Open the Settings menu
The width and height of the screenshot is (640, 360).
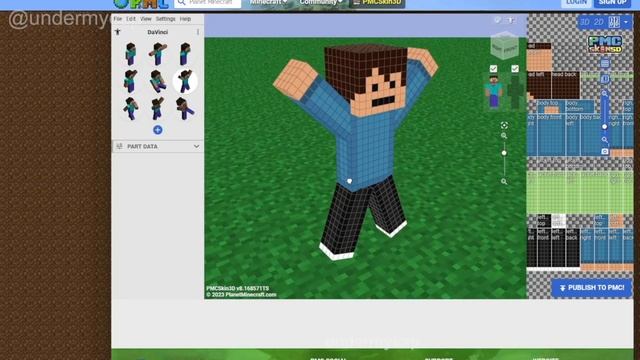165,19
